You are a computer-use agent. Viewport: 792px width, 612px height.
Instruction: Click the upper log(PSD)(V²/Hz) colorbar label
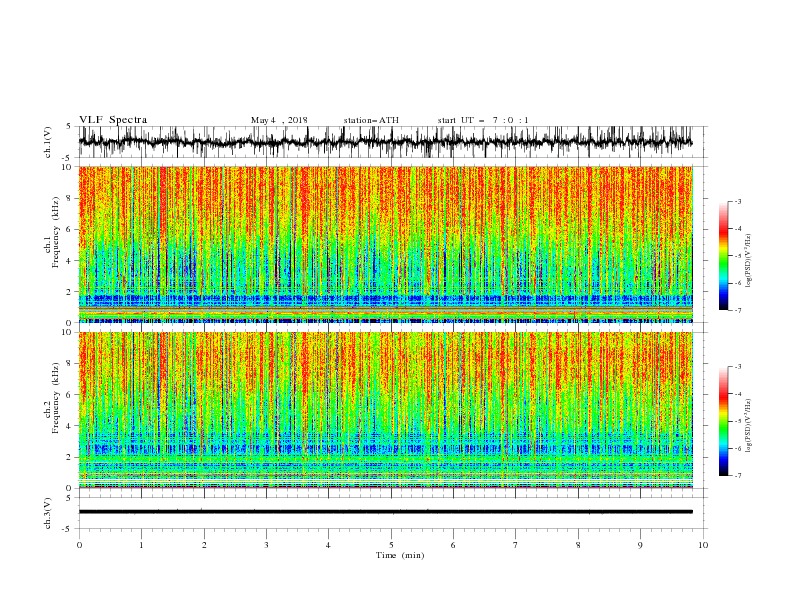pos(749,261)
